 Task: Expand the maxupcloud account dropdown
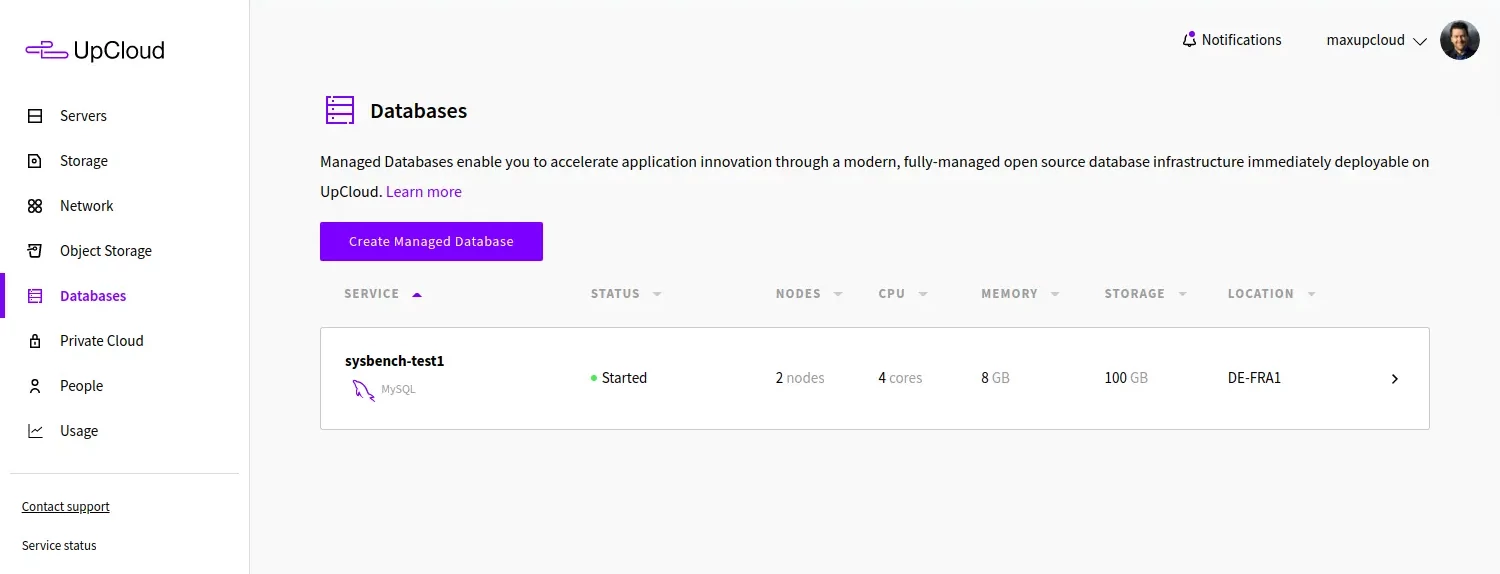pos(1377,41)
